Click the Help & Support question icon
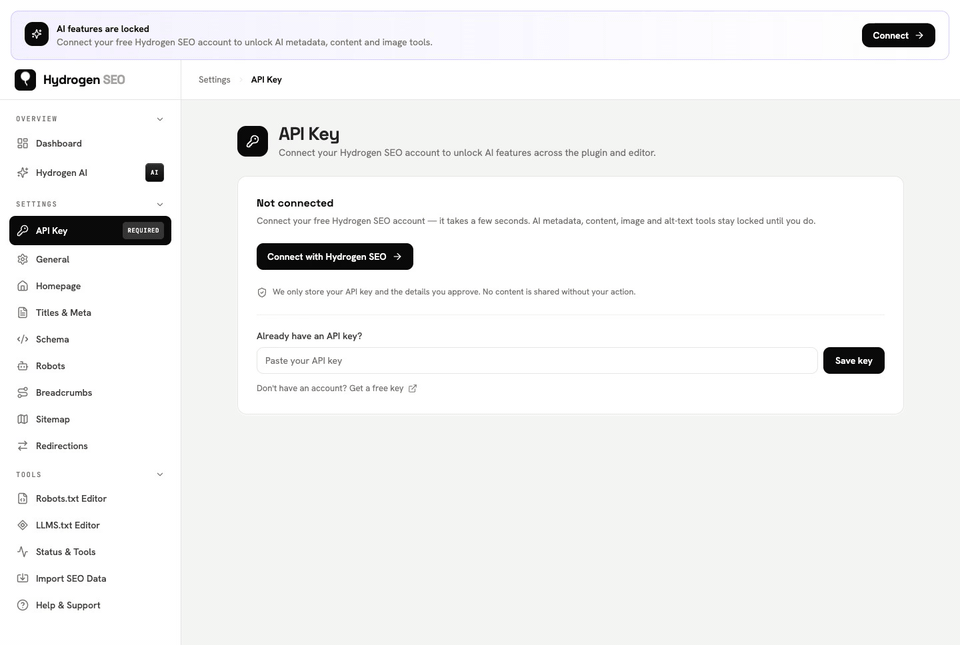 click(23, 605)
